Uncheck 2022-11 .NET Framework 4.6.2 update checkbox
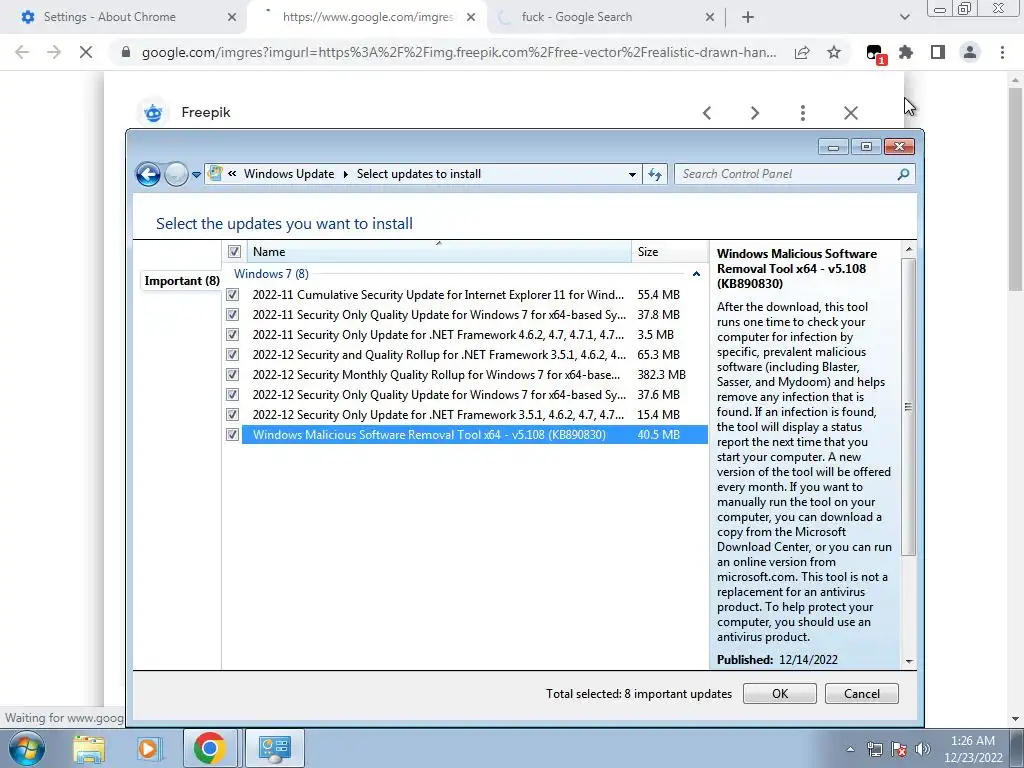1024x768 pixels. pos(232,334)
